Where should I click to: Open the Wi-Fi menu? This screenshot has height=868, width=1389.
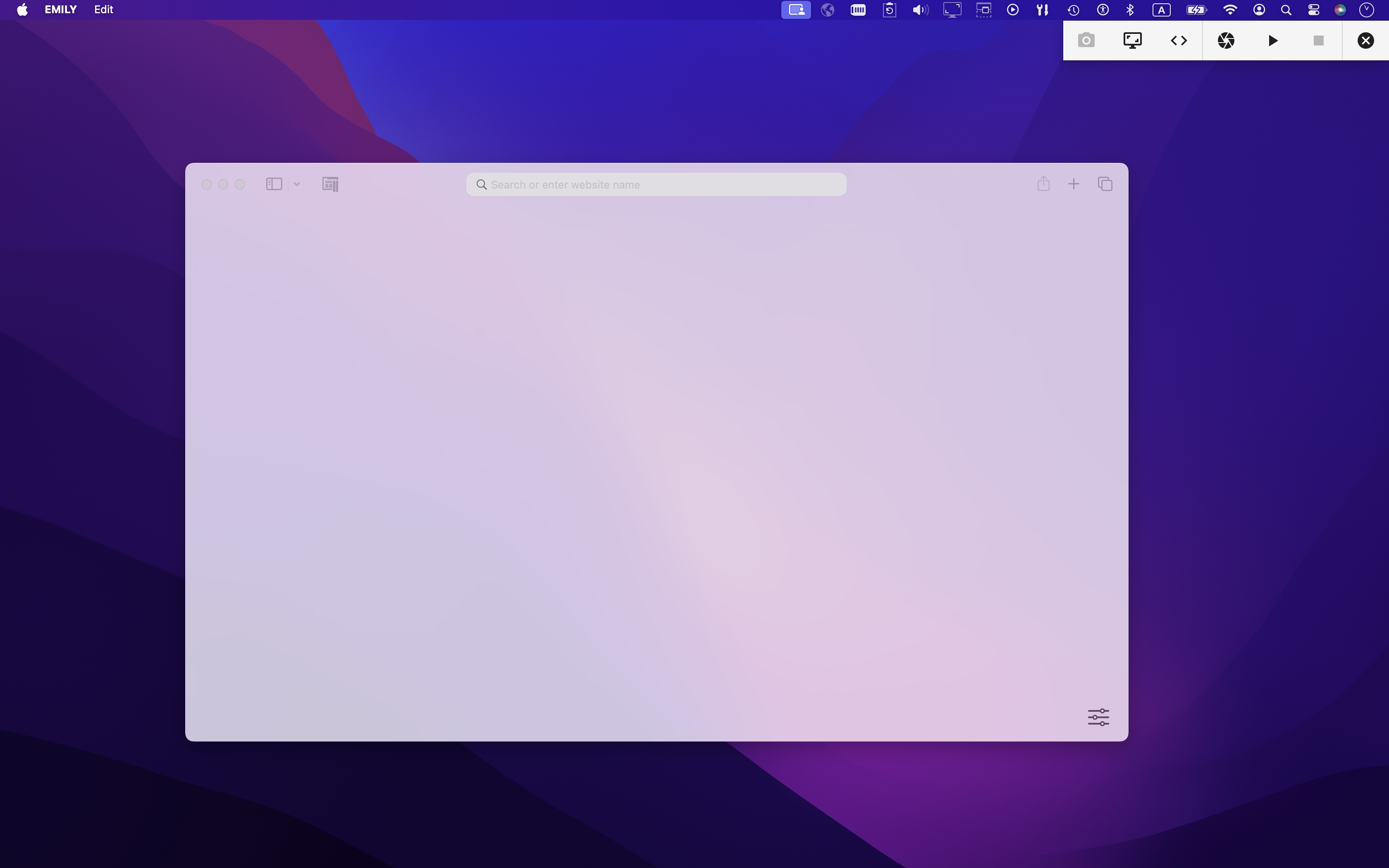(1230, 10)
